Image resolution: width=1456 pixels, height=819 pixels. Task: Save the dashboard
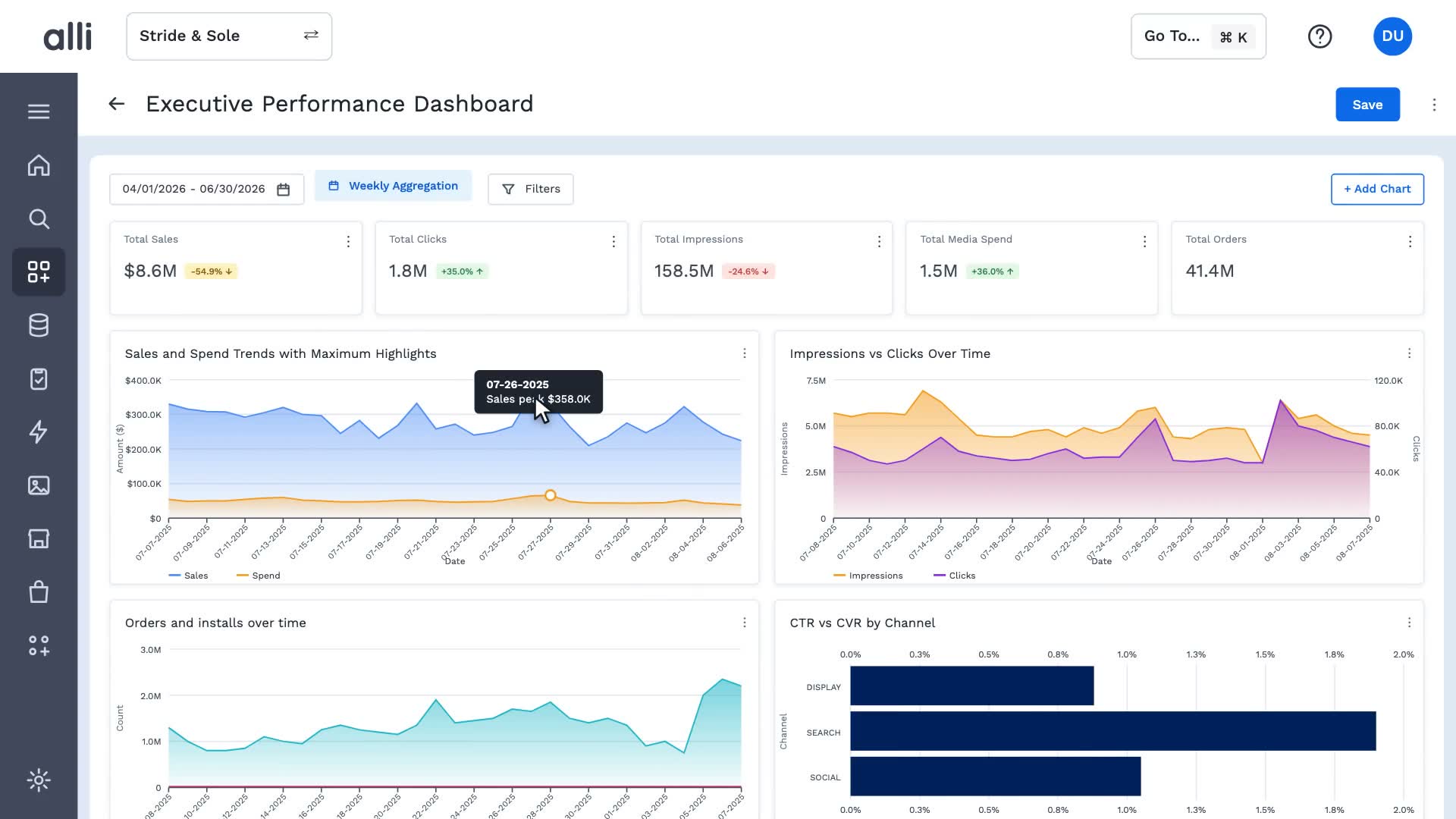pyautogui.click(x=1367, y=105)
